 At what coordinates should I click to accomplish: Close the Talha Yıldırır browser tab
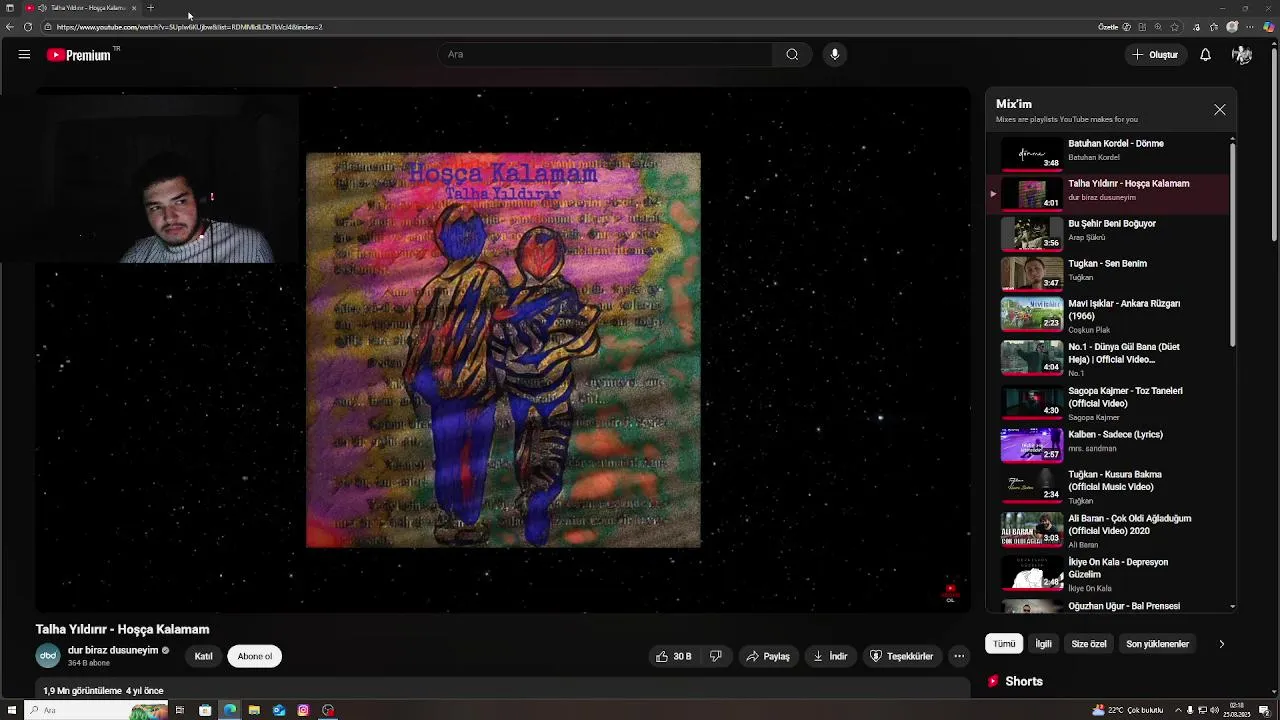point(134,8)
